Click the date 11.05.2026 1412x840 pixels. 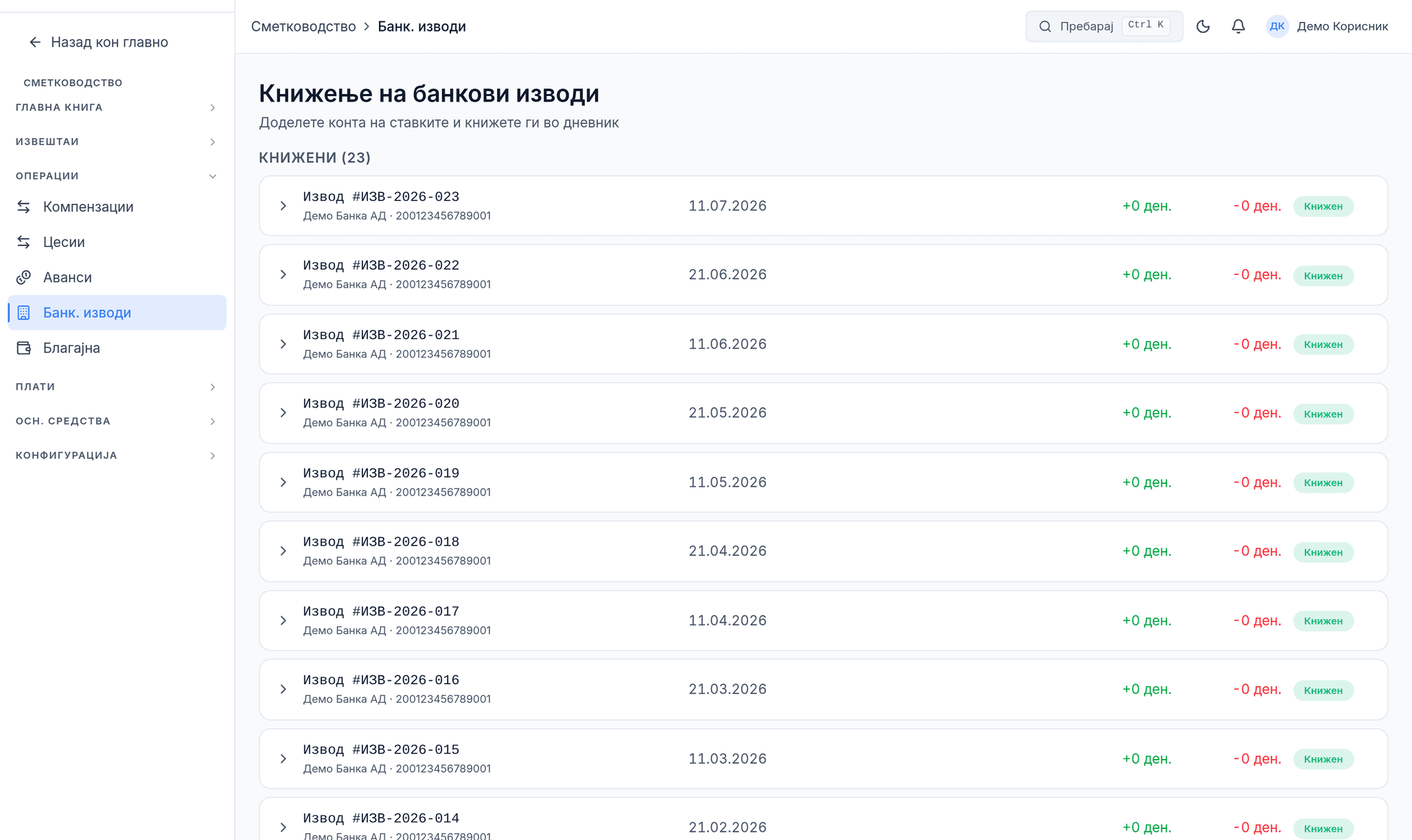727,482
